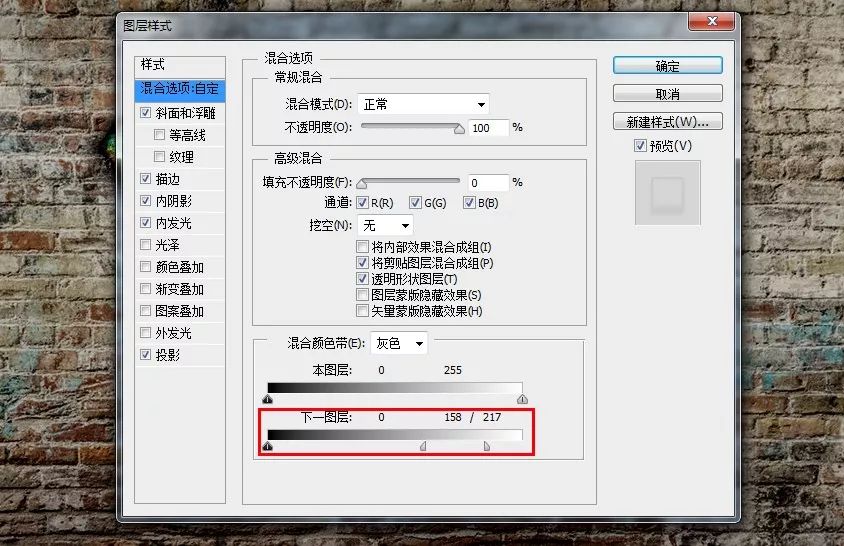The height and width of the screenshot is (546, 844).
Task: Uncheck the 投影 effect
Action: tap(145, 354)
